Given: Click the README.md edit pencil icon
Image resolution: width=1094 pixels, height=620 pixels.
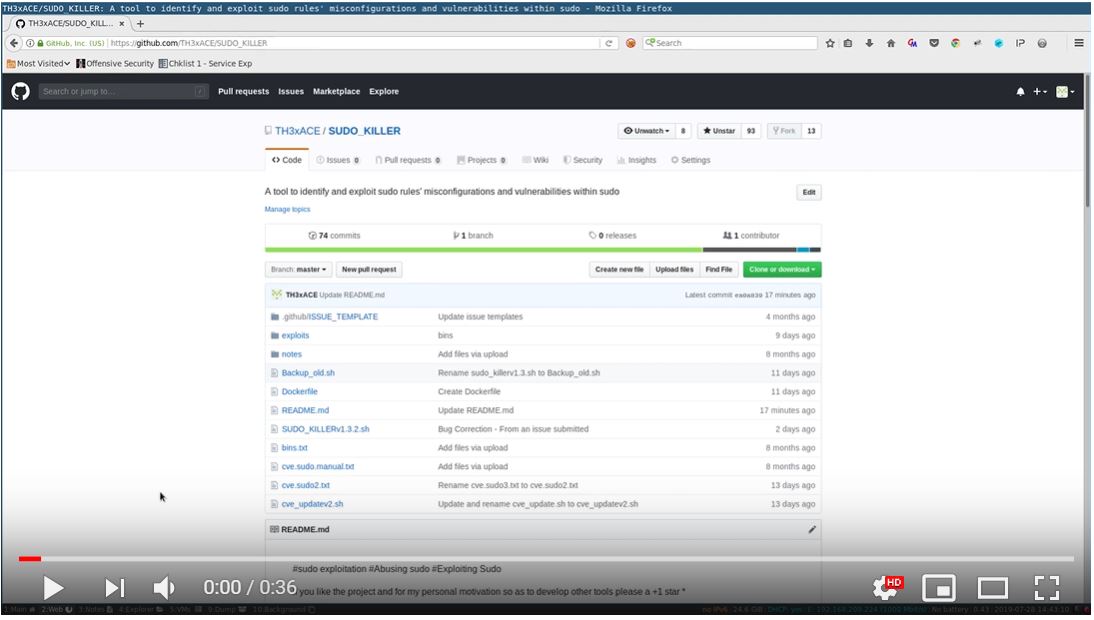Looking at the screenshot, I should [811, 529].
